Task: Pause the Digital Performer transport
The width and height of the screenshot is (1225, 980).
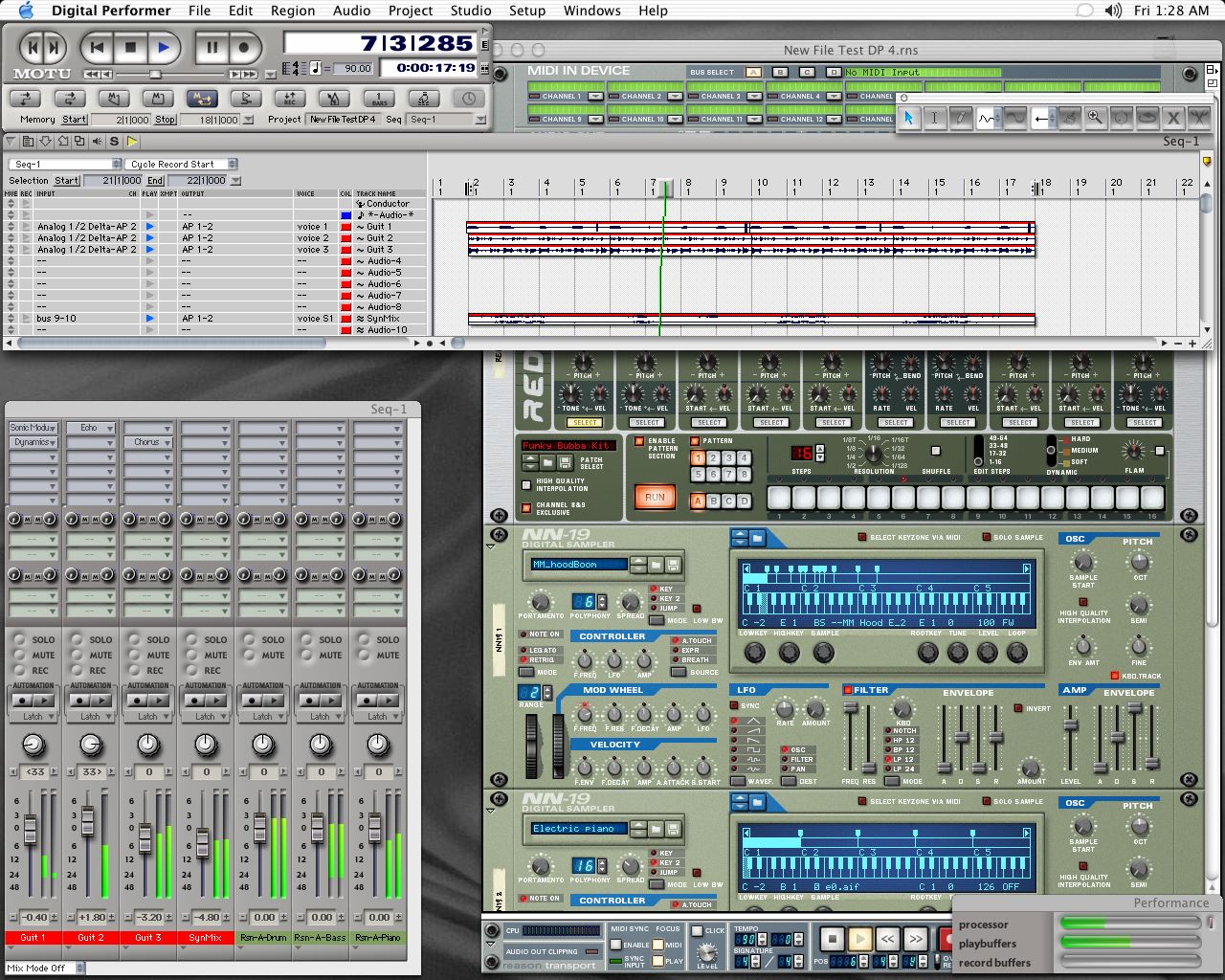Action: (x=212, y=46)
